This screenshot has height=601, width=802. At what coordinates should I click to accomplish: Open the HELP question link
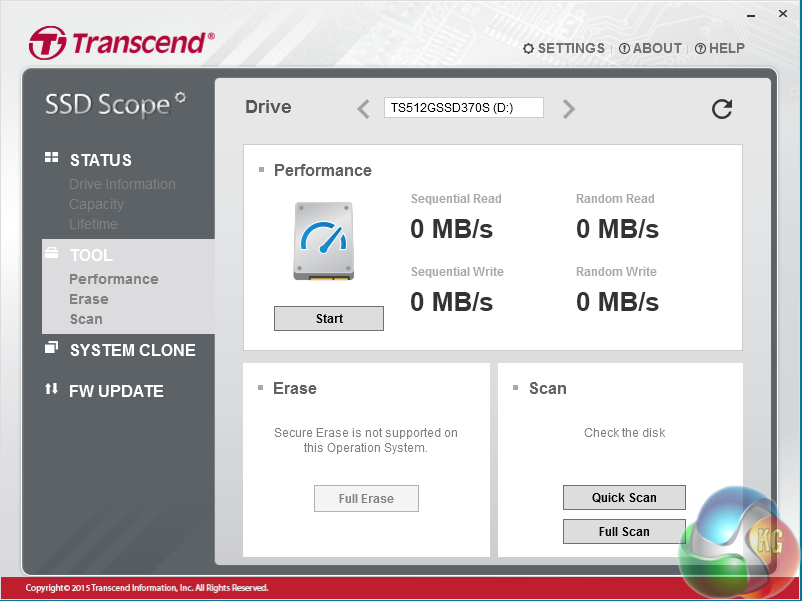pos(720,49)
